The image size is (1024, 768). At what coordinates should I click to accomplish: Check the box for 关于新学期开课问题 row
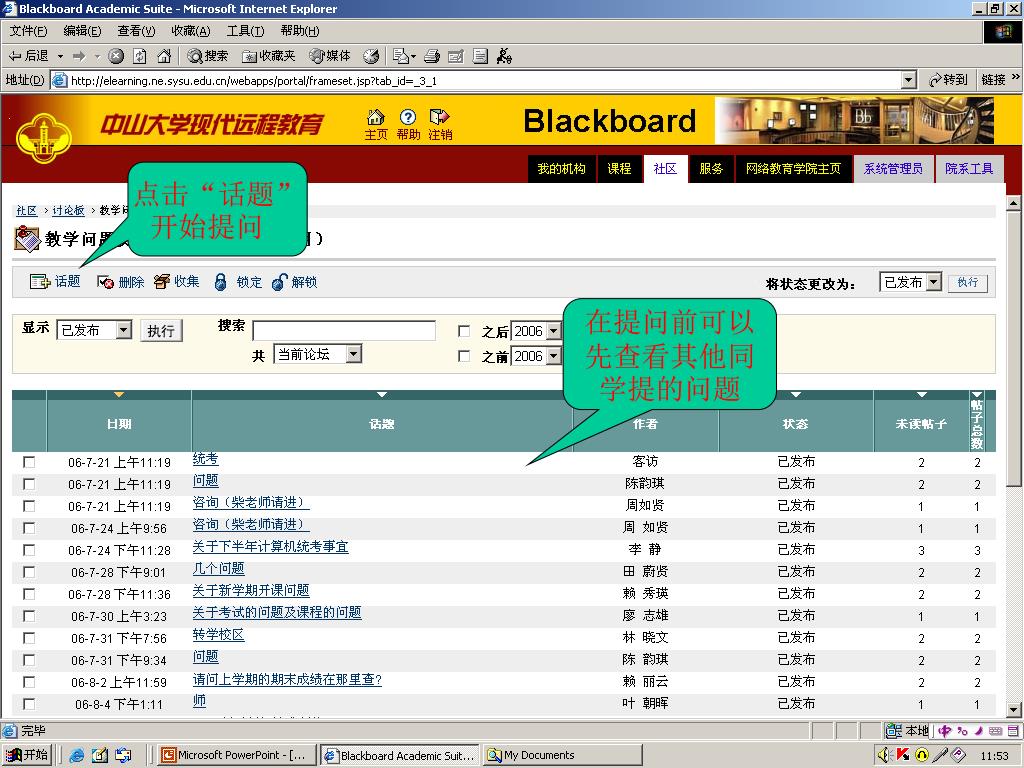pyautogui.click(x=29, y=594)
